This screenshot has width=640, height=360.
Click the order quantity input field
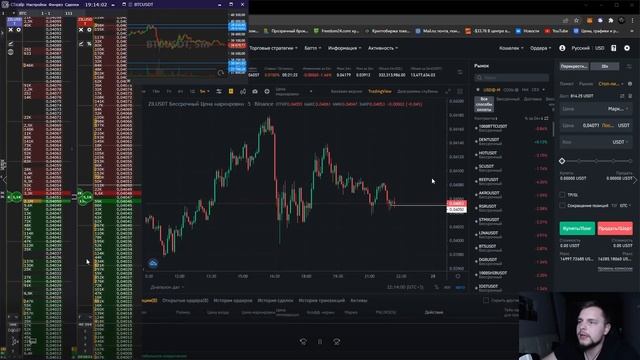tap(596, 142)
